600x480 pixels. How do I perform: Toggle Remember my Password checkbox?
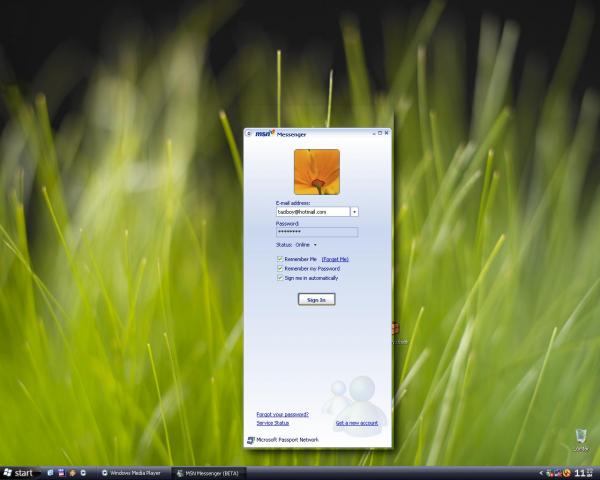pyautogui.click(x=280, y=268)
